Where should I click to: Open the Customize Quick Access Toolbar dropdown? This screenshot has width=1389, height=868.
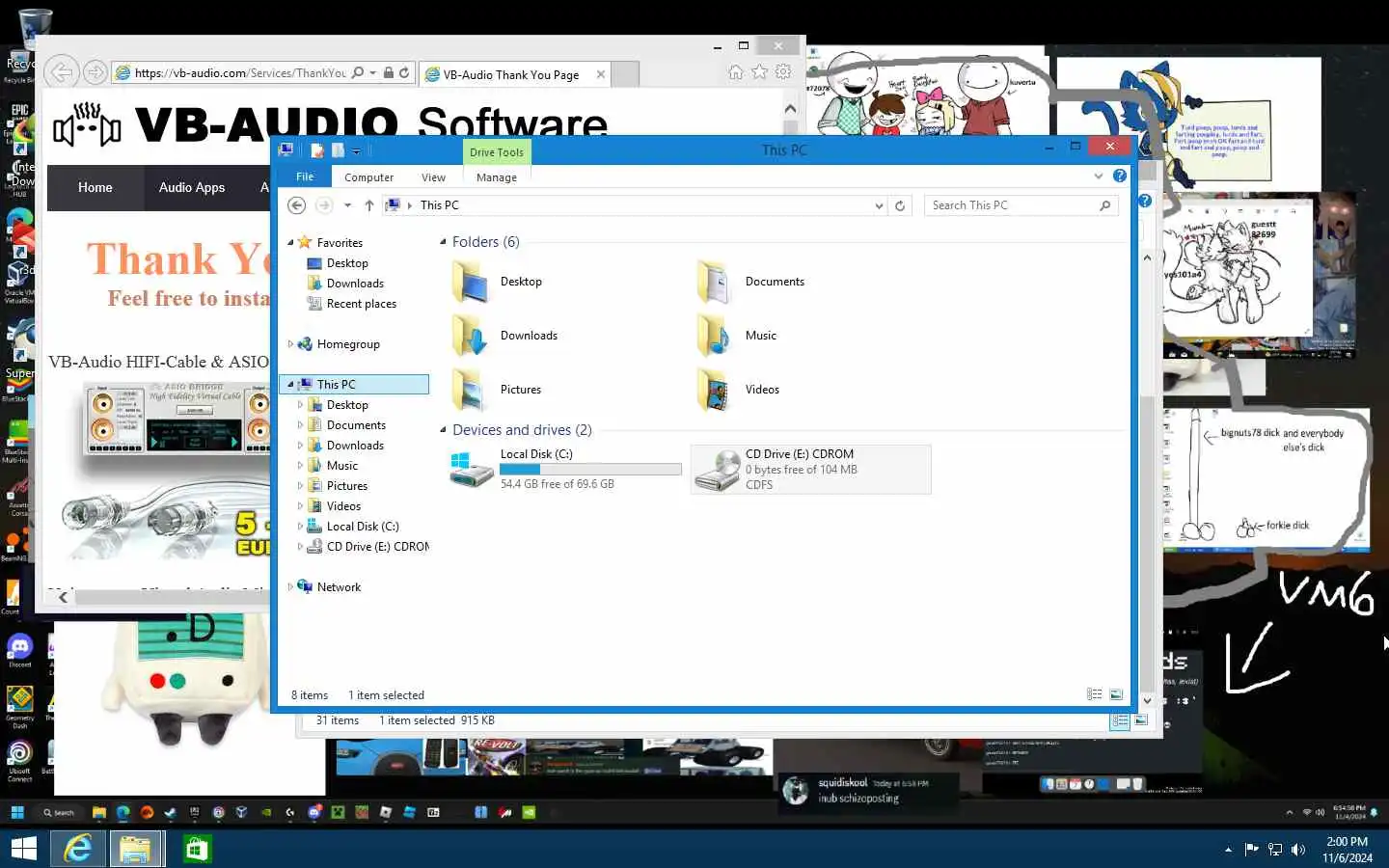(x=356, y=151)
